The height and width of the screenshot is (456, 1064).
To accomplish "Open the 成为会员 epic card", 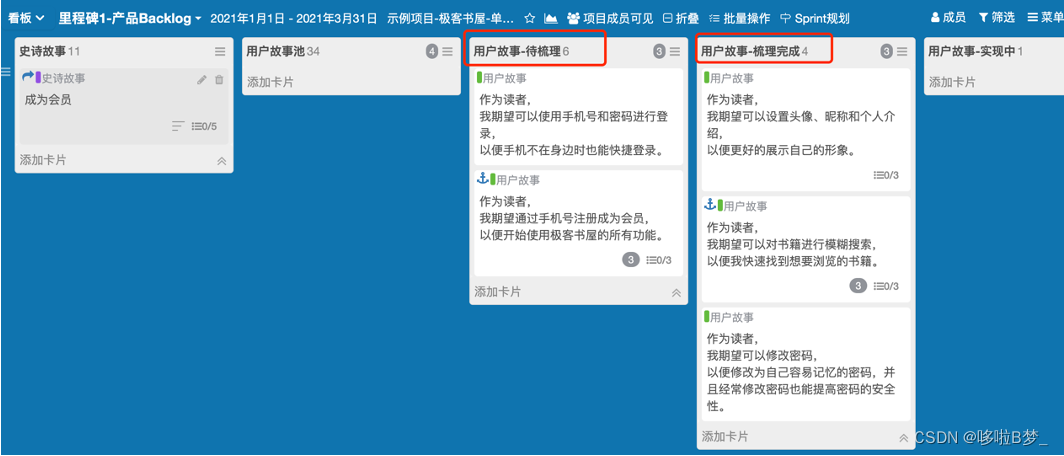I will [123, 106].
